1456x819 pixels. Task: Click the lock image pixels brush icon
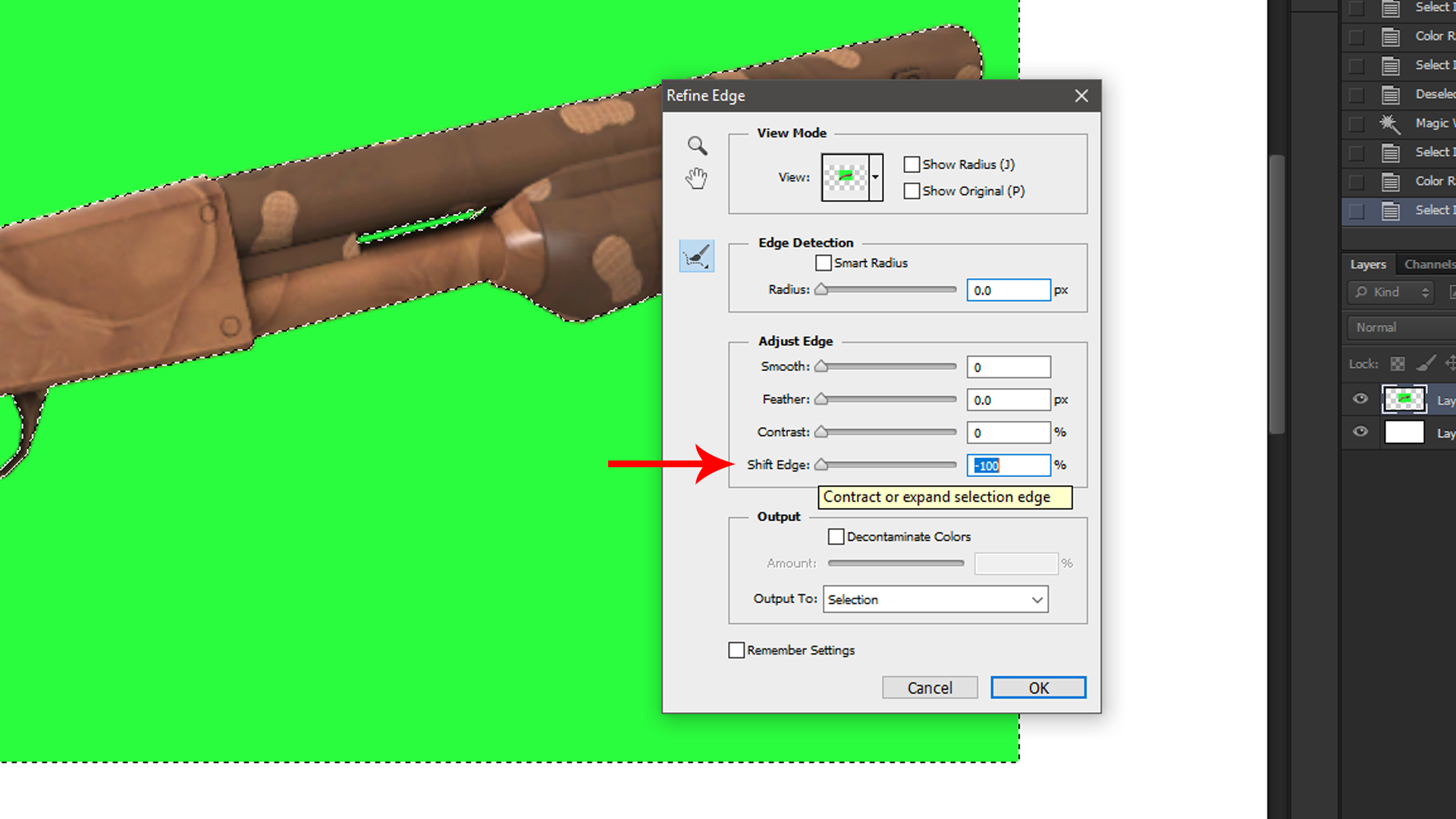point(1426,364)
